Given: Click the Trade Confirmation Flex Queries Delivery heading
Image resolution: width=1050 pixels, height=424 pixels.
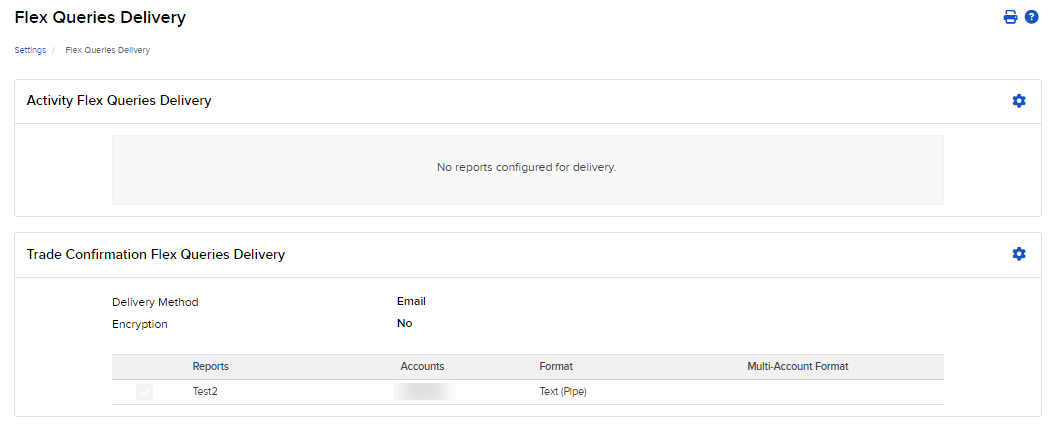Looking at the screenshot, I should tap(156, 255).
